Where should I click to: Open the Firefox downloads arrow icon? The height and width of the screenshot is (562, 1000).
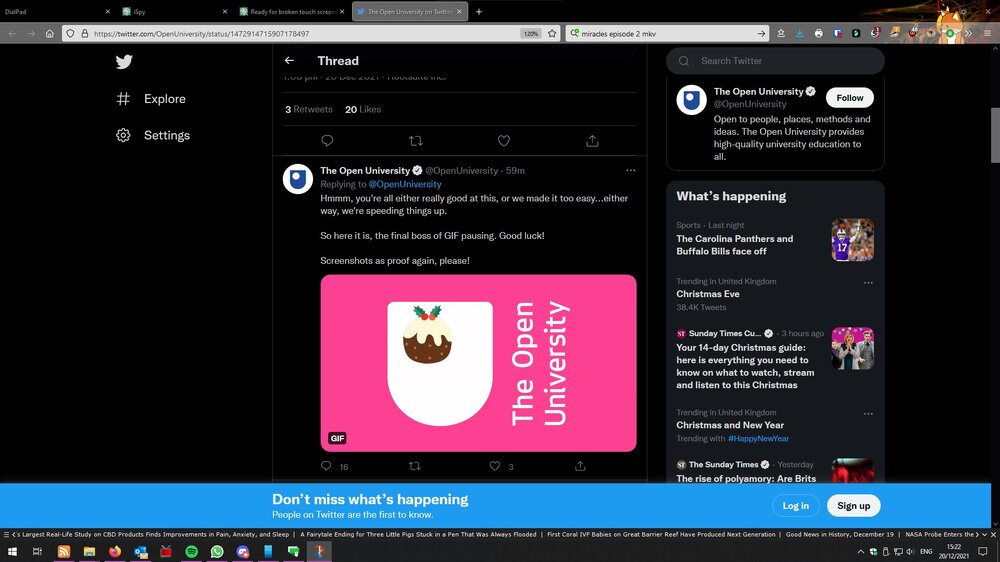click(800, 33)
